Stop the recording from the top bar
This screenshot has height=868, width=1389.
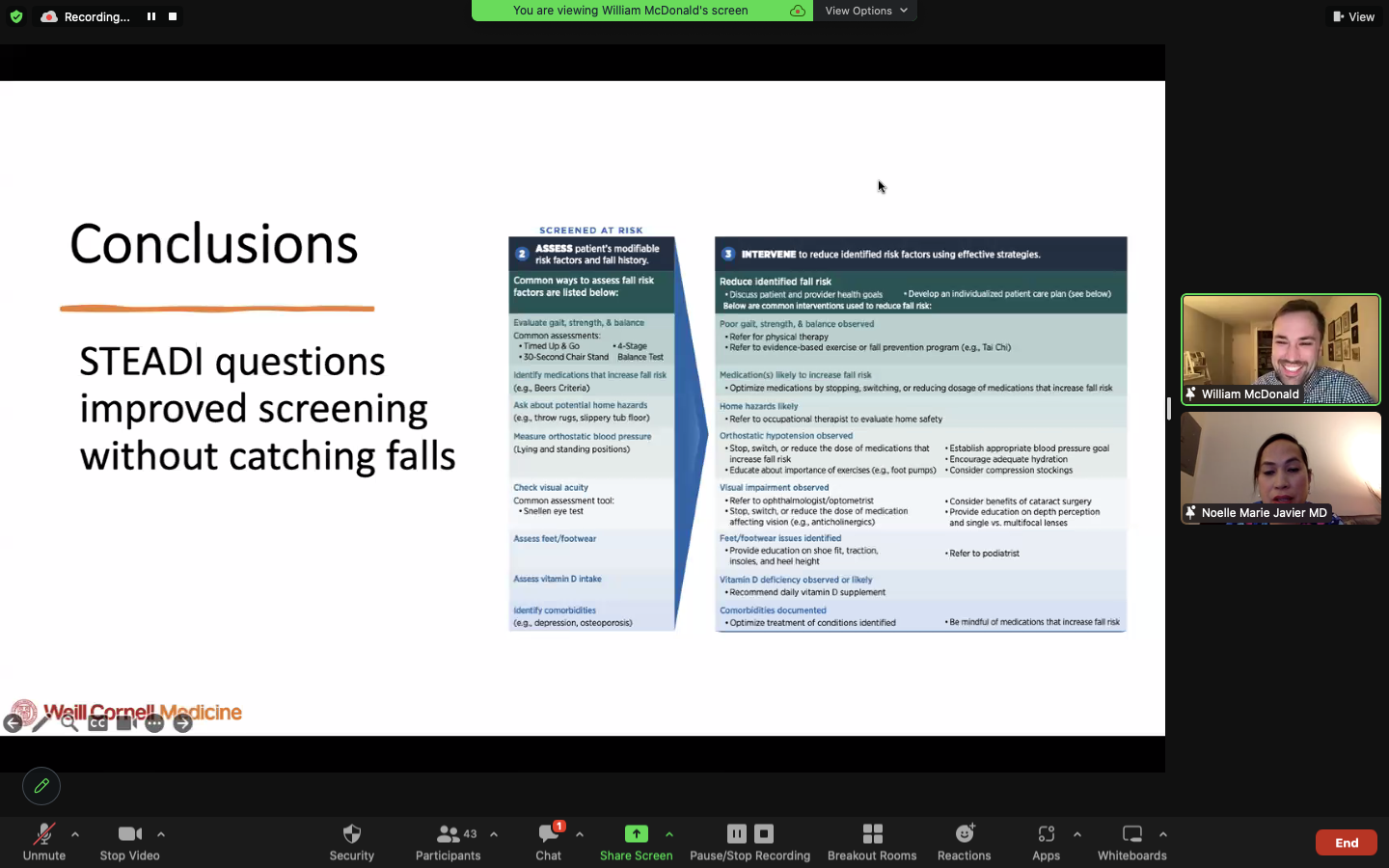173,16
